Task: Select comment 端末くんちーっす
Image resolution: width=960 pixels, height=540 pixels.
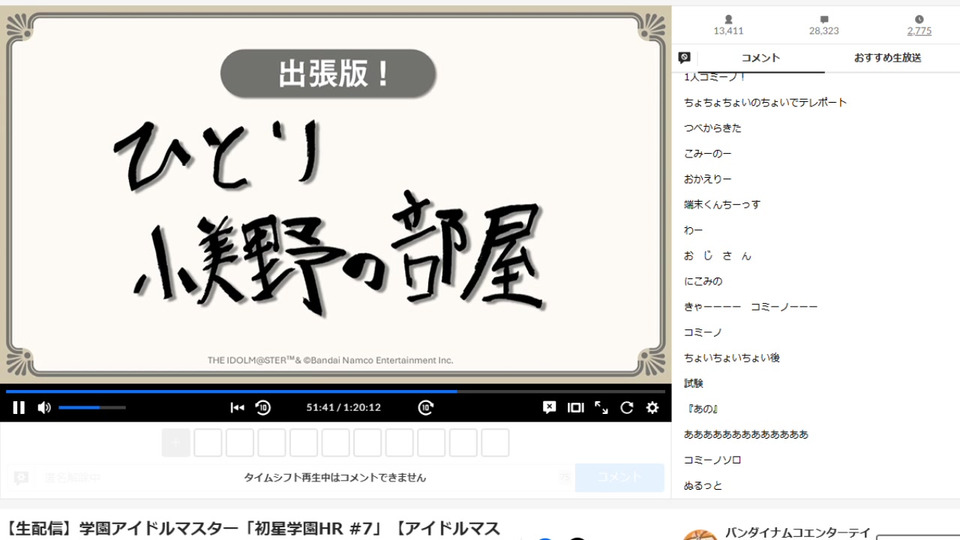Action: [722, 204]
